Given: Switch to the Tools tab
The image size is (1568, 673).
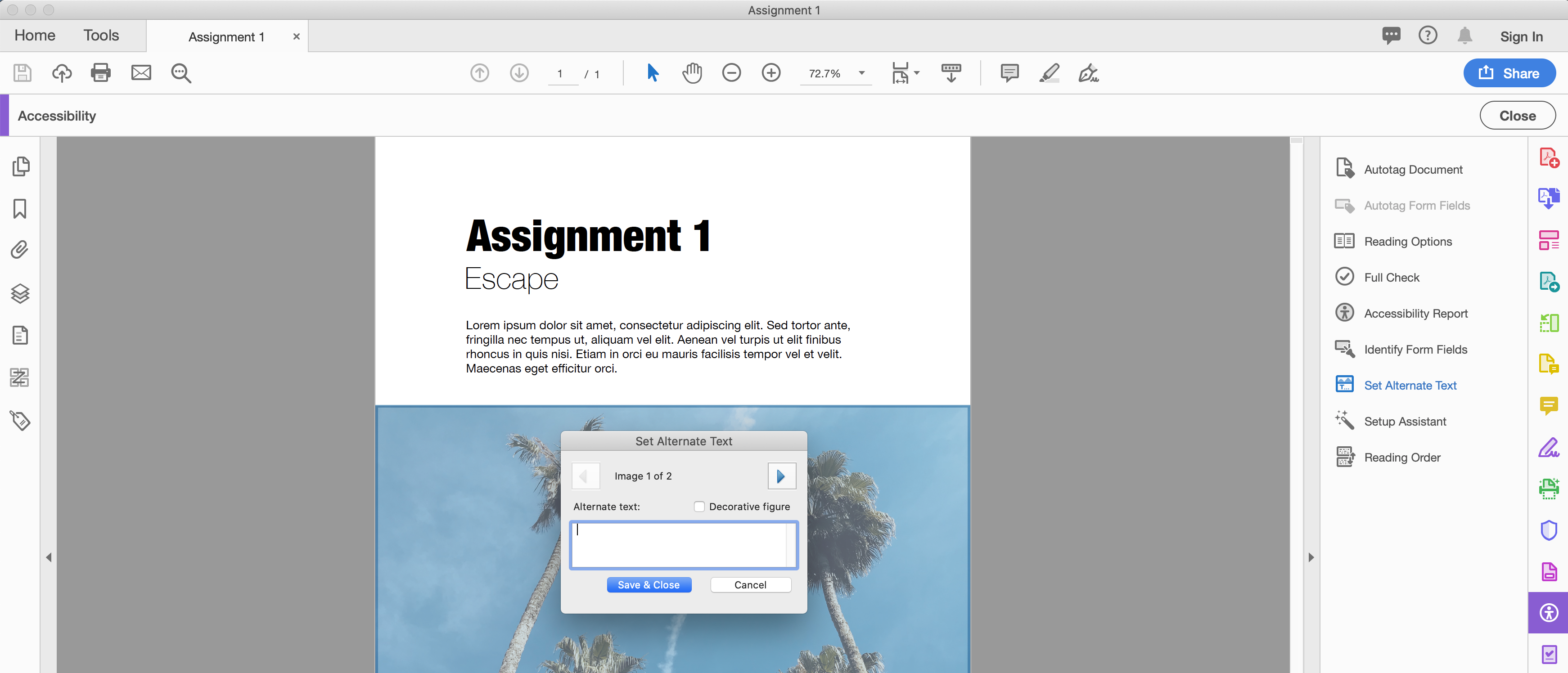Looking at the screenshot, I should point(101,35).
